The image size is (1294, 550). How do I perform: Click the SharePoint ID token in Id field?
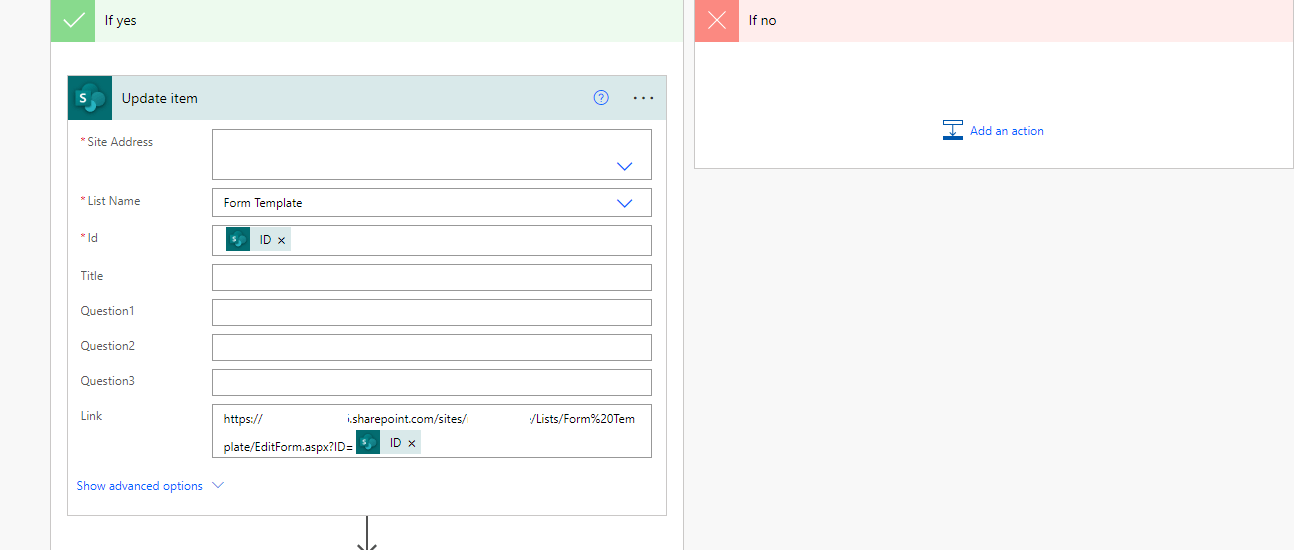[x=257, y=240]
